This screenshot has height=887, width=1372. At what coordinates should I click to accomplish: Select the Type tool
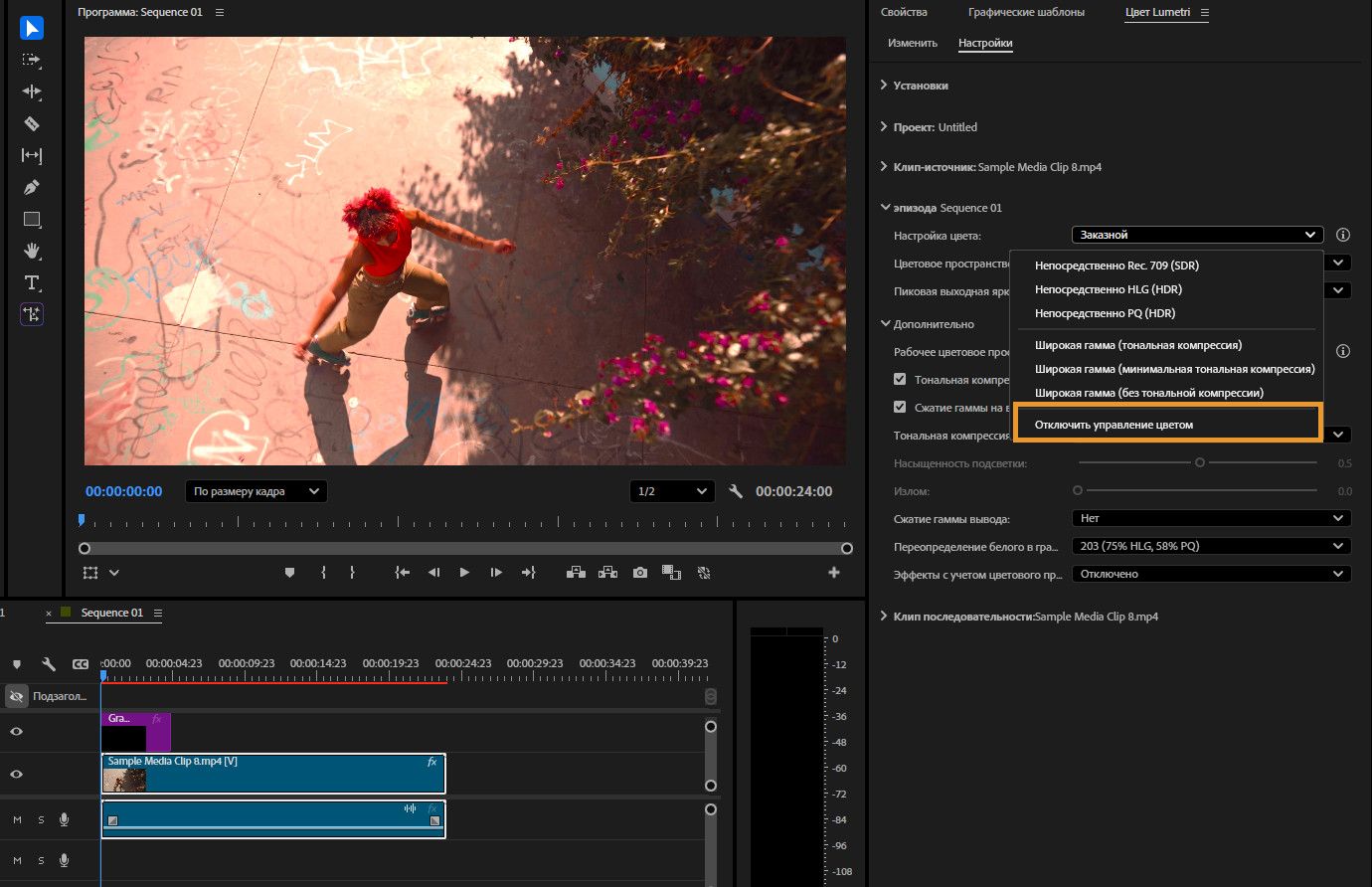pyautogui.click(x=32, y=282)
